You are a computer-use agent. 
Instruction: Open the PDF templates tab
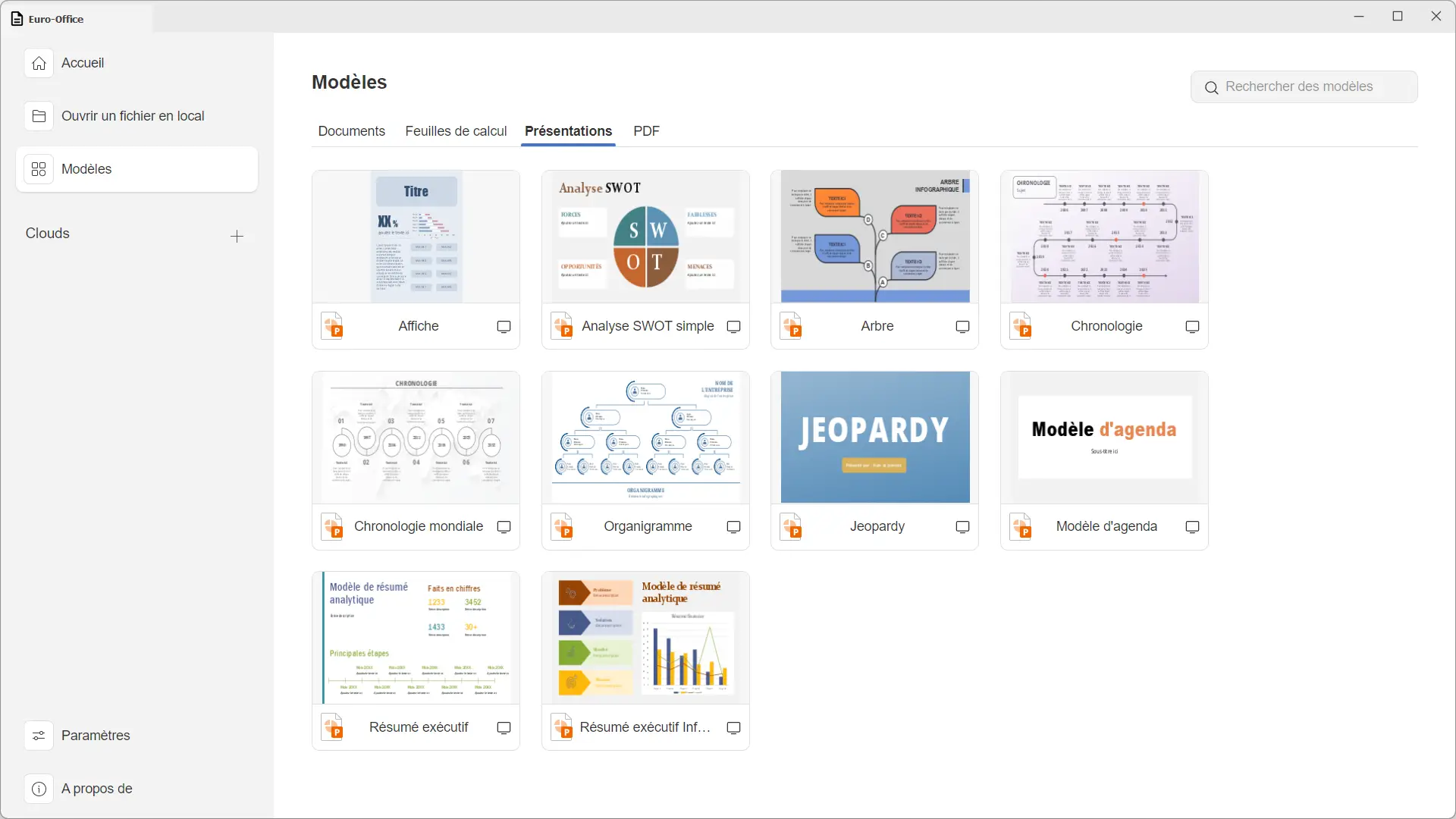tap(646, 131)
